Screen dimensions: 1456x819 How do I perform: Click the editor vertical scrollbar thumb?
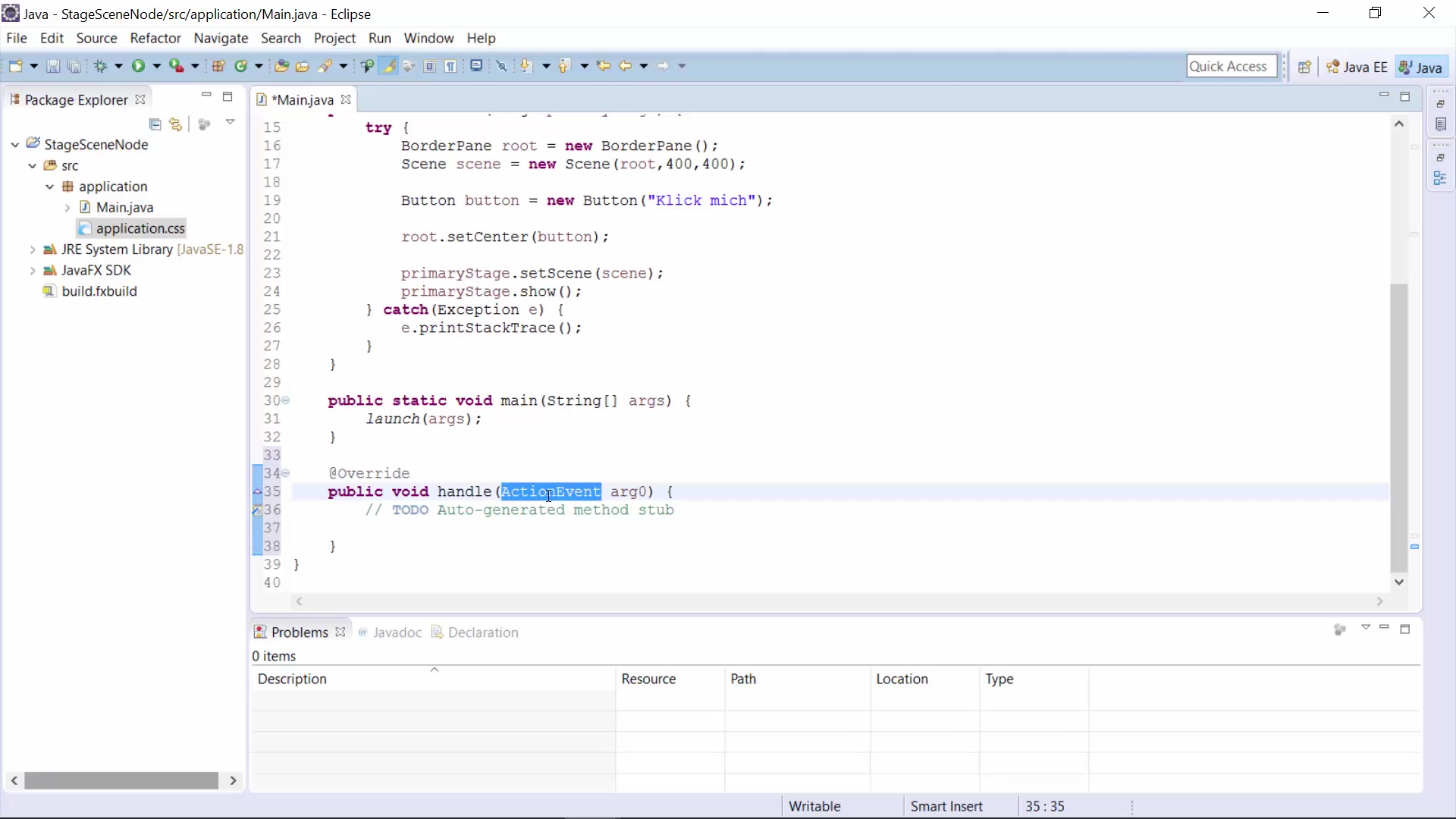(1399, 428)
